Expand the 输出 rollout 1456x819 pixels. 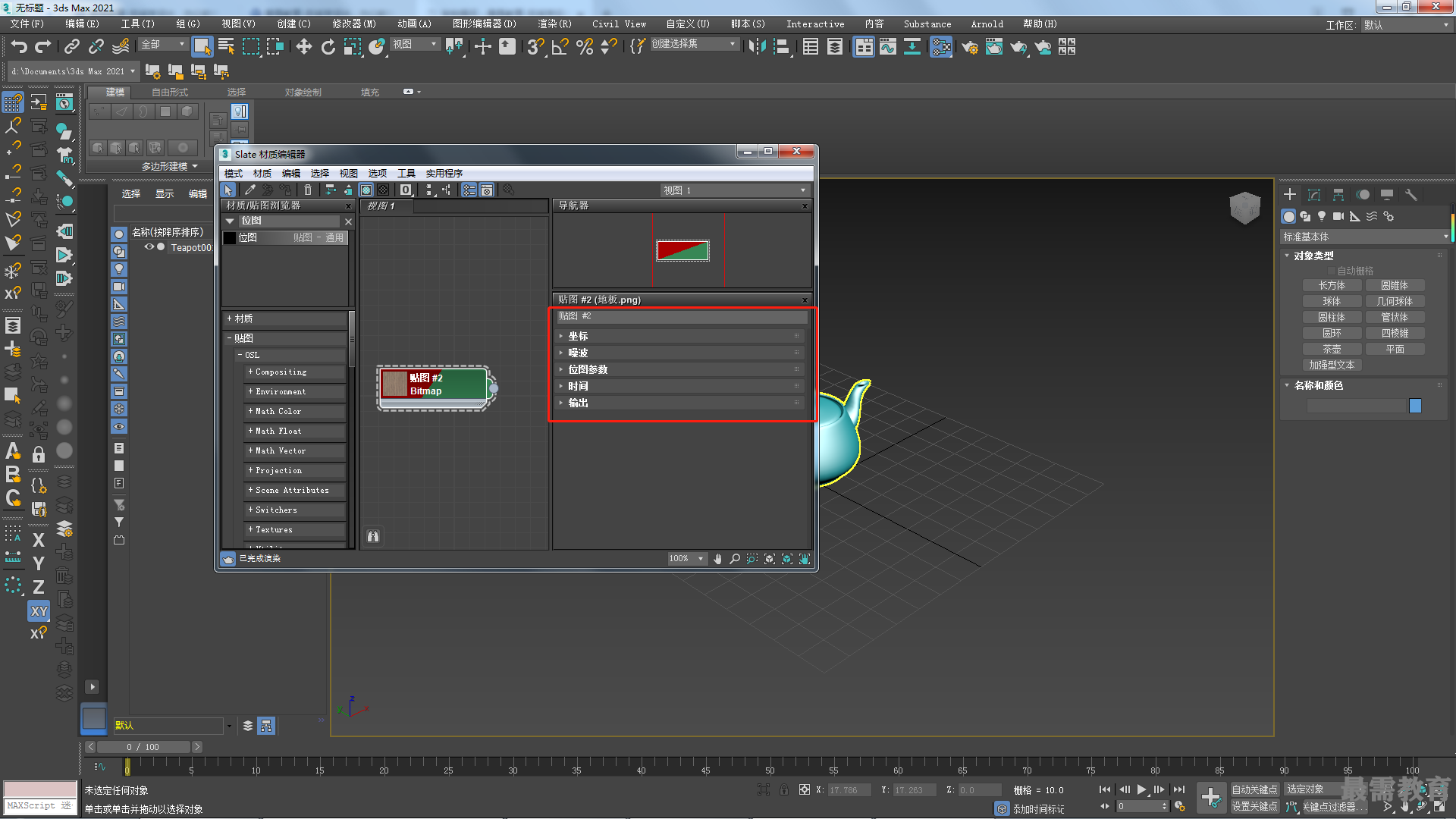(679, 403)
